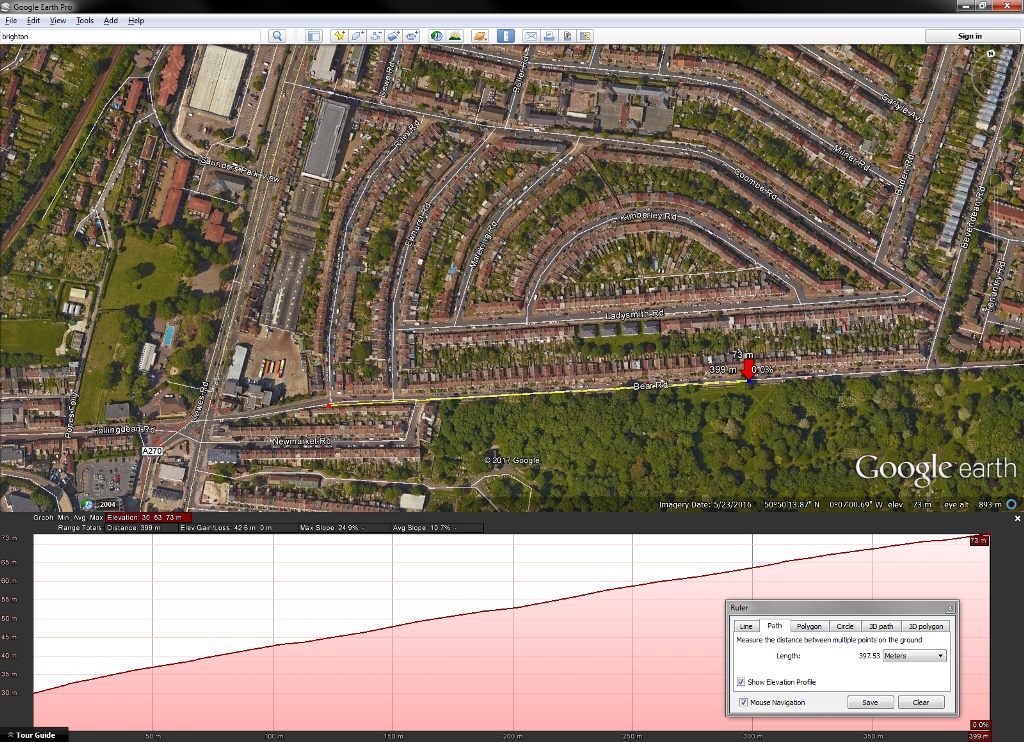Click the A270 road label
Viewport: 1024px width, 742px height.
point(152,451)
